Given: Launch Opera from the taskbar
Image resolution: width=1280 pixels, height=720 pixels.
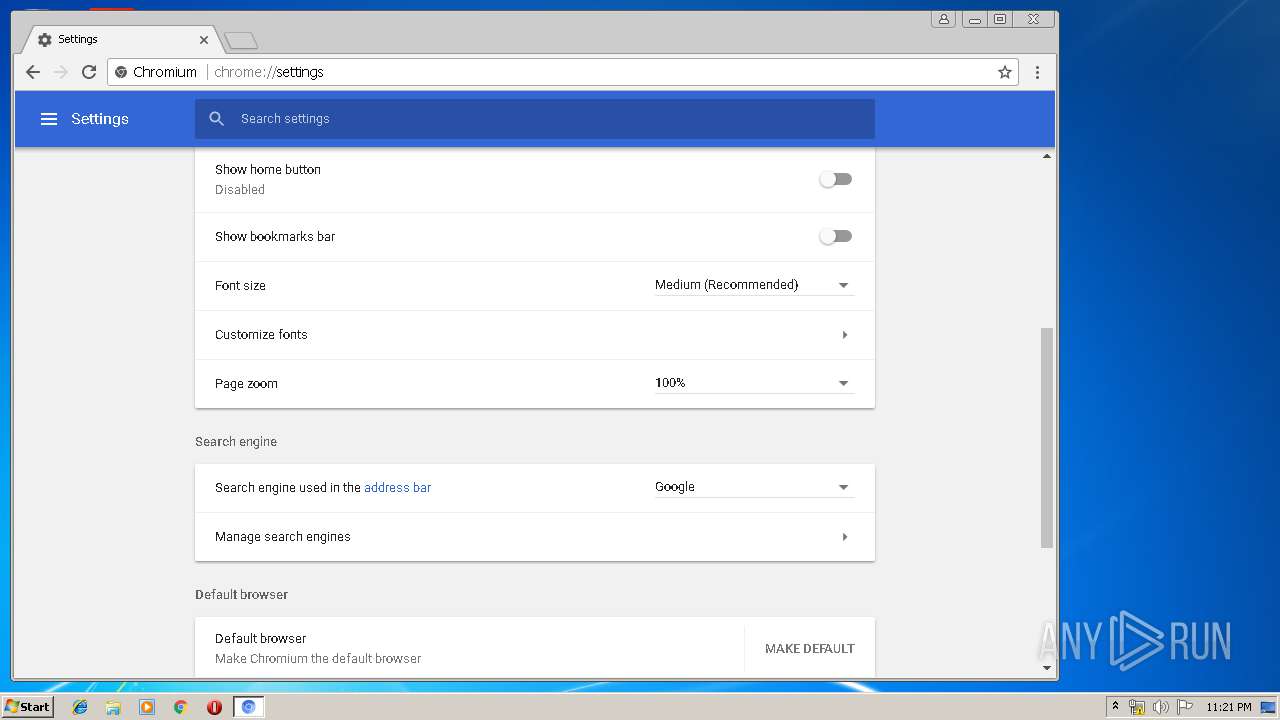Looking at the screenshot, I should pyautogui.click(x=214, y=707).
